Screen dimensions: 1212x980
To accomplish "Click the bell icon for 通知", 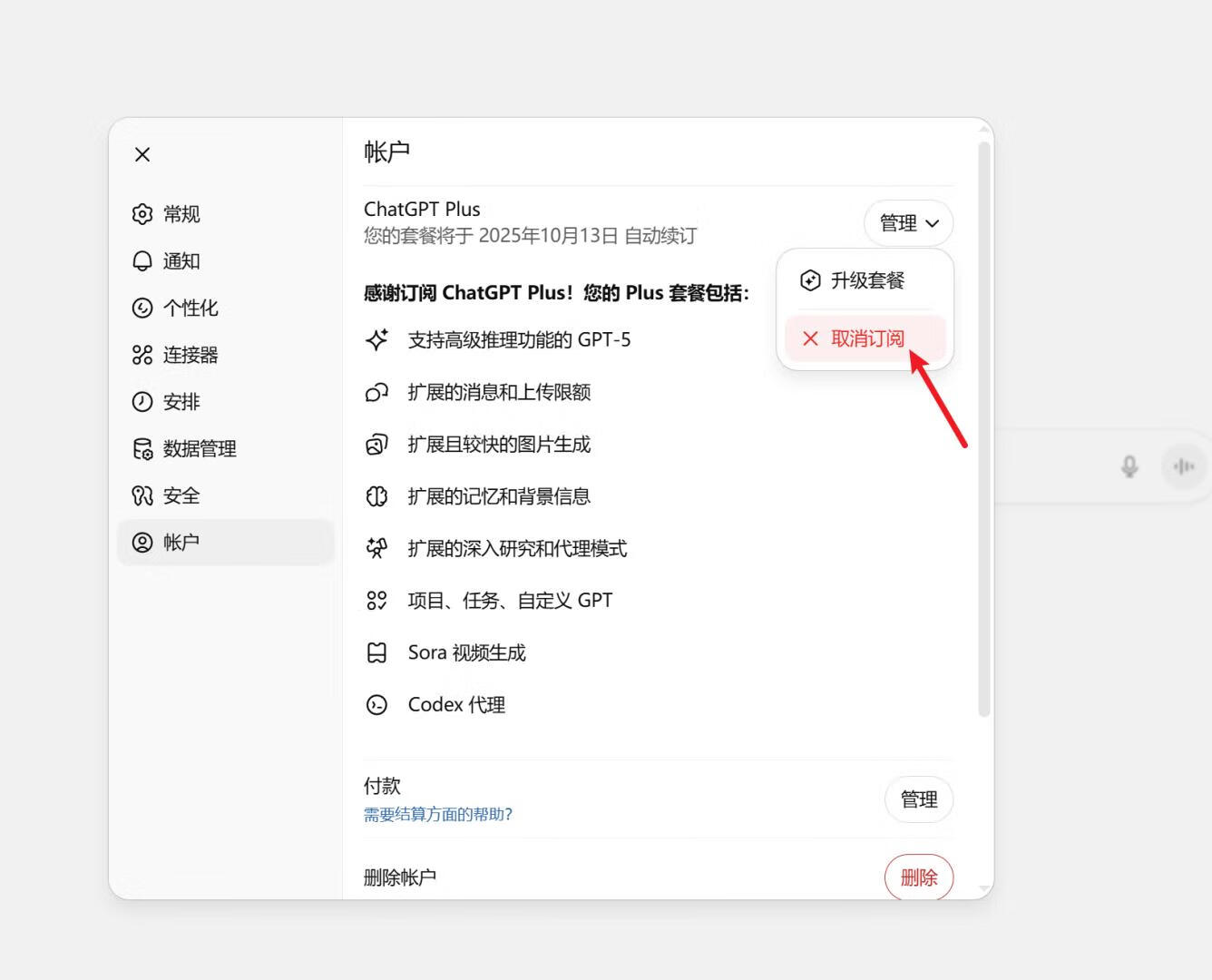I will point(142,261).
